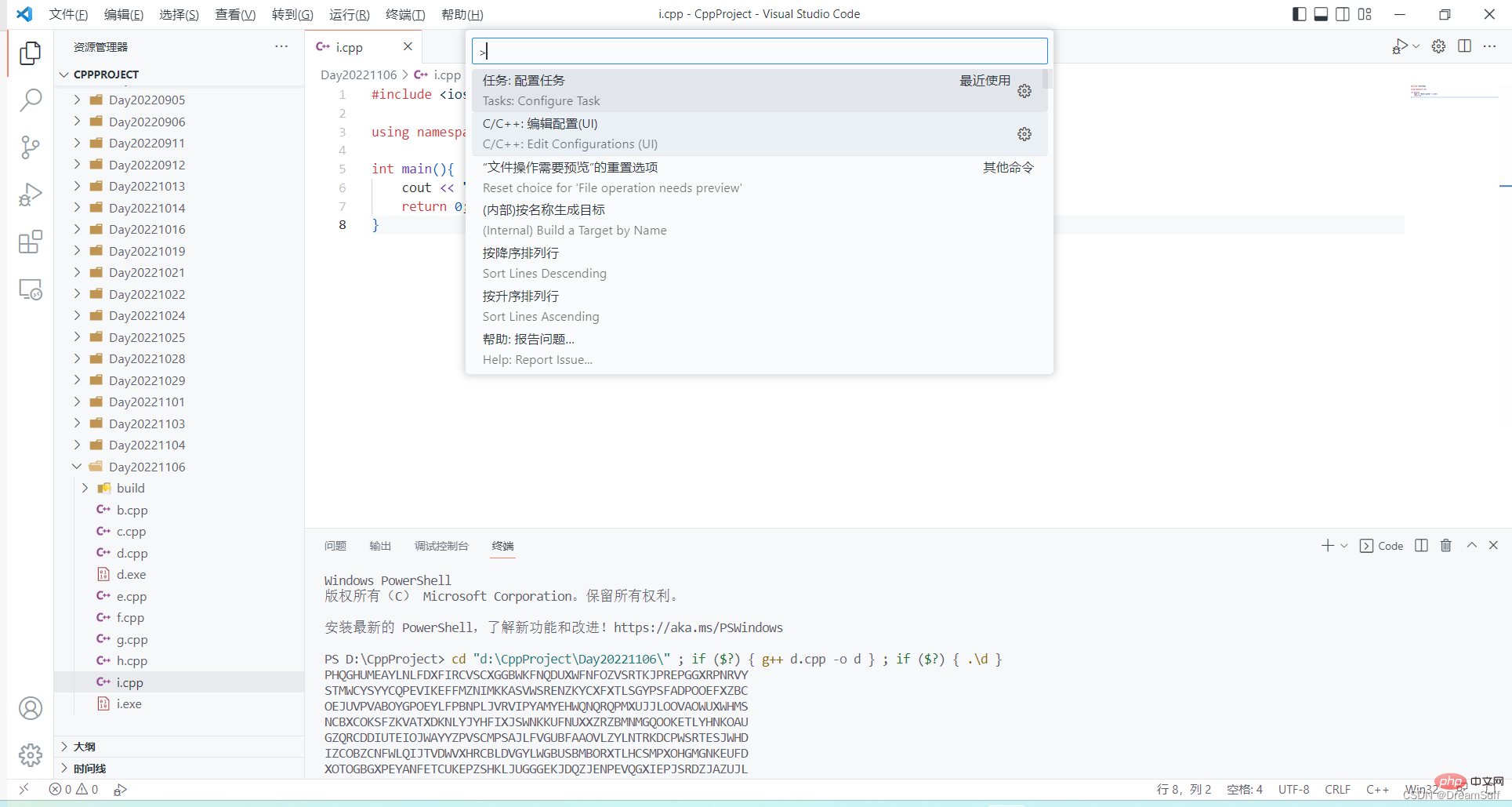Kill the terminal with the trash icon

pyautogui.click(x=1446, y=545)
